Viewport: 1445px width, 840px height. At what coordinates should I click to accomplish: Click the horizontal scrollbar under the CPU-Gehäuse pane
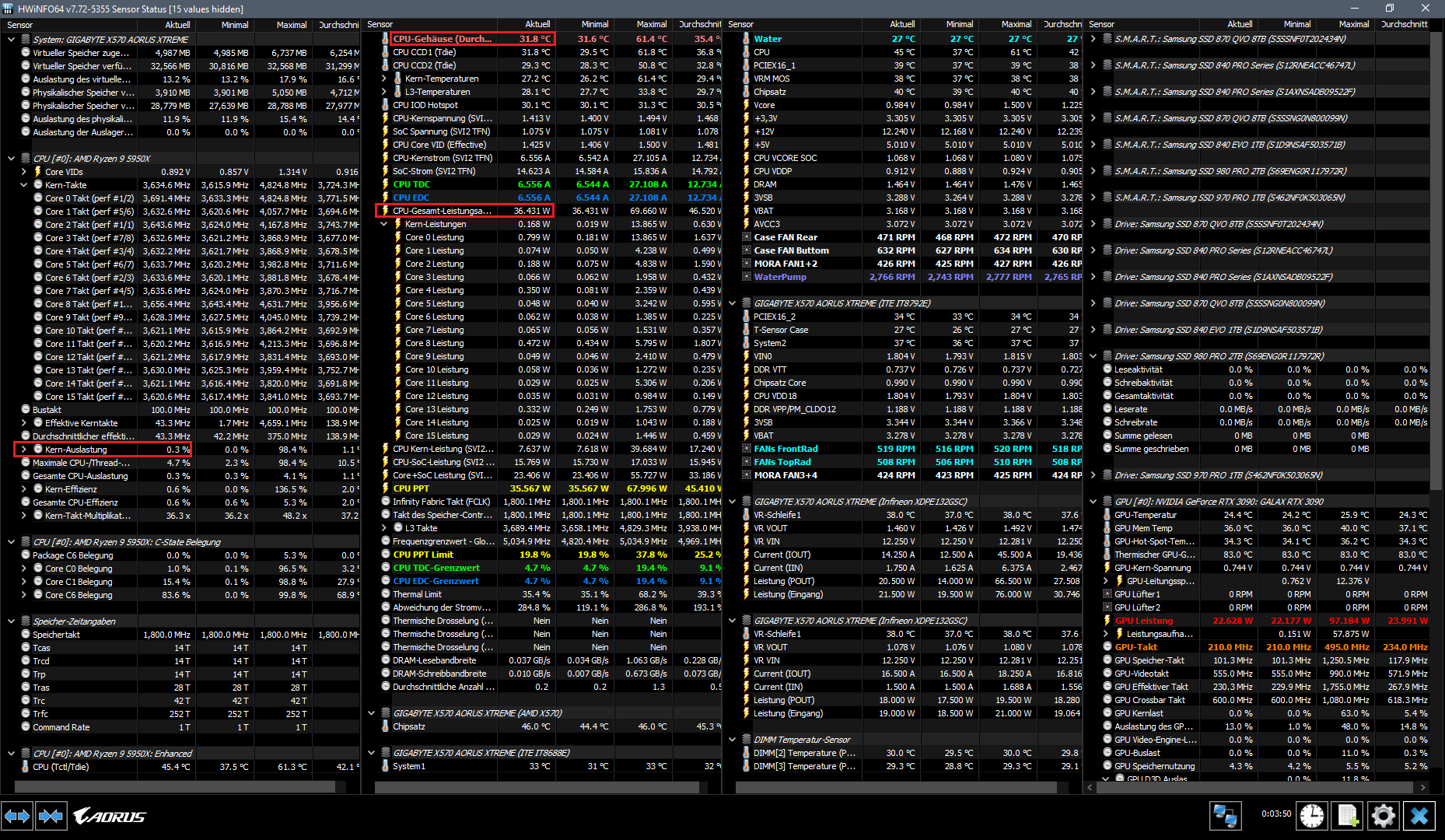pos(537,787)
